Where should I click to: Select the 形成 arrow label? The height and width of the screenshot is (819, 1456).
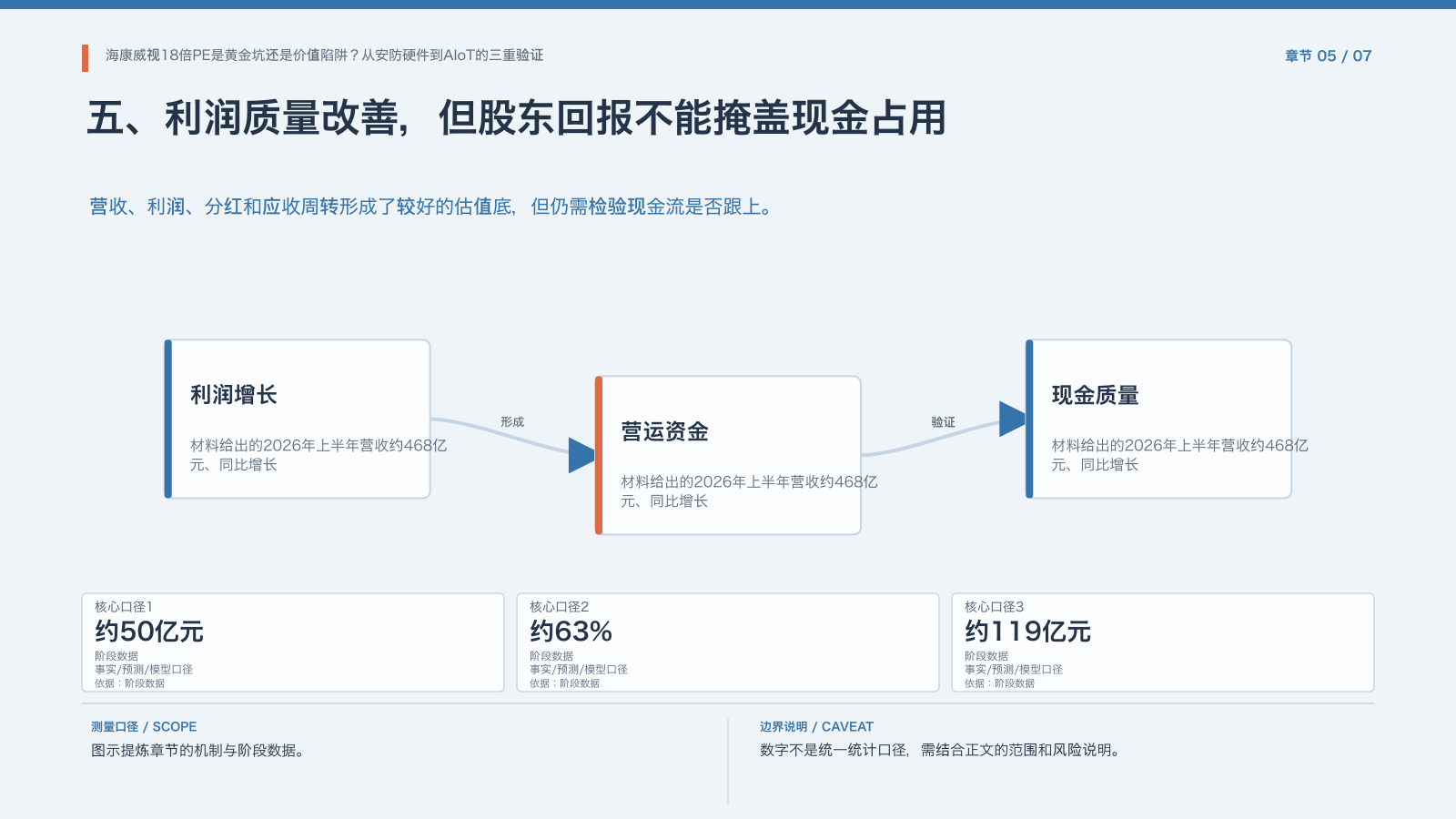512,422
